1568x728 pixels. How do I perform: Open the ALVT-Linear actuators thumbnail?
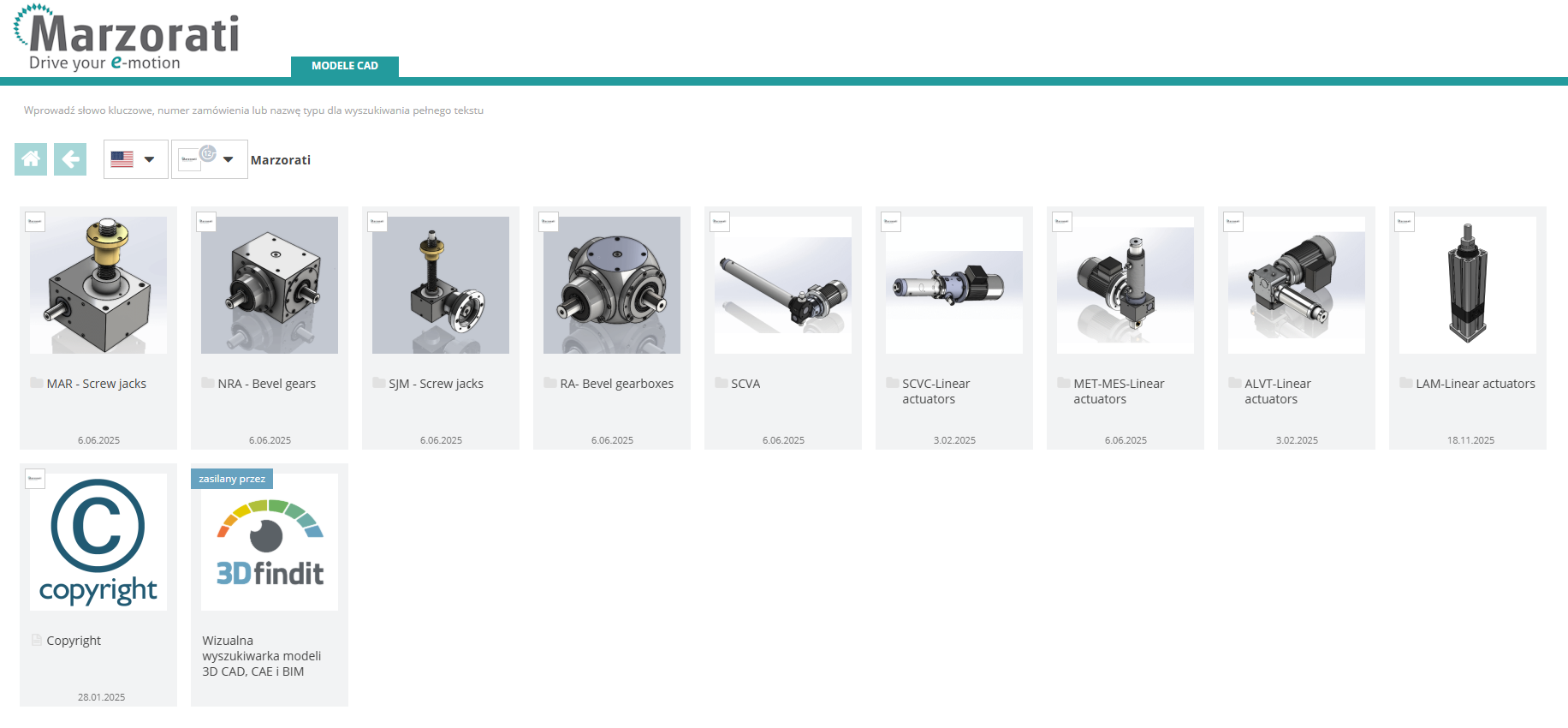click(x=1297, y=285)
